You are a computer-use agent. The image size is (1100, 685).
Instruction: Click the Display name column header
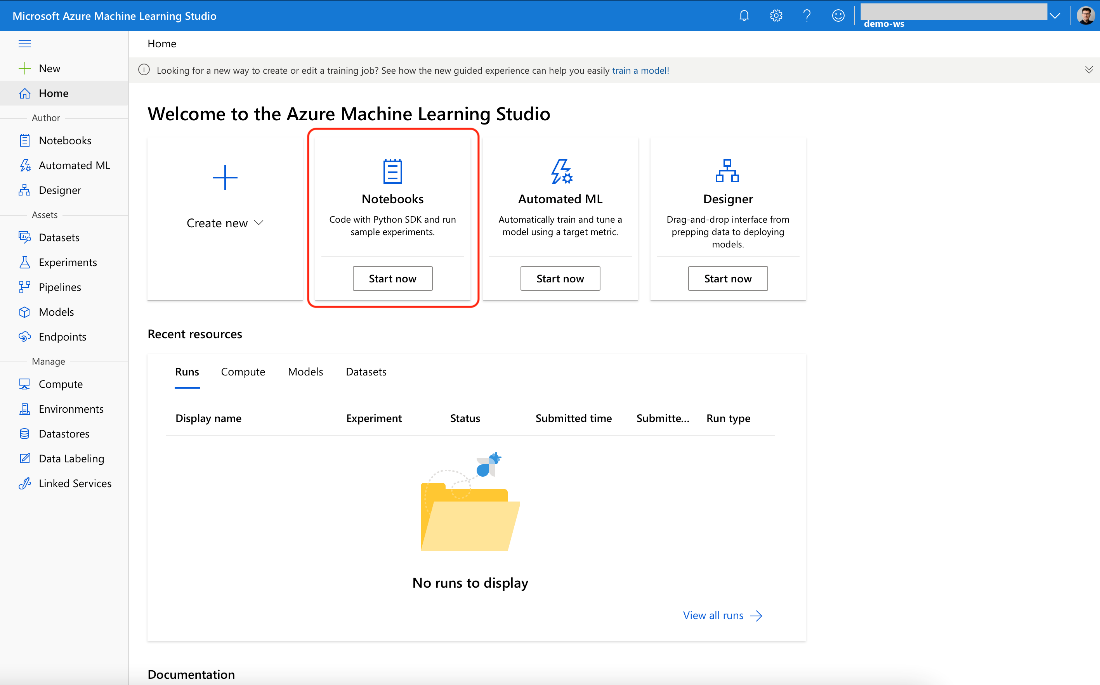click(208, 418)
